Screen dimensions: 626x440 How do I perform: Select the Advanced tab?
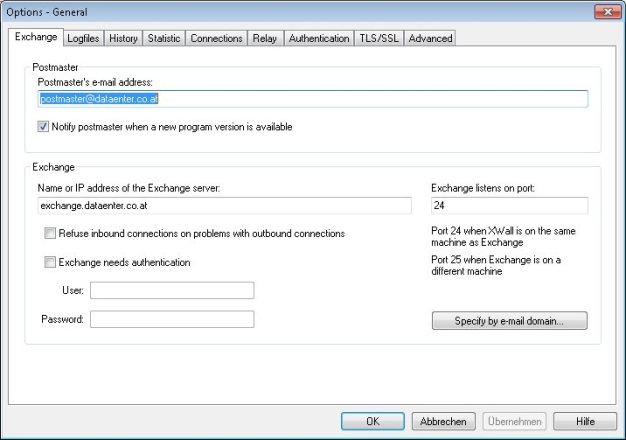coord(430,39)
